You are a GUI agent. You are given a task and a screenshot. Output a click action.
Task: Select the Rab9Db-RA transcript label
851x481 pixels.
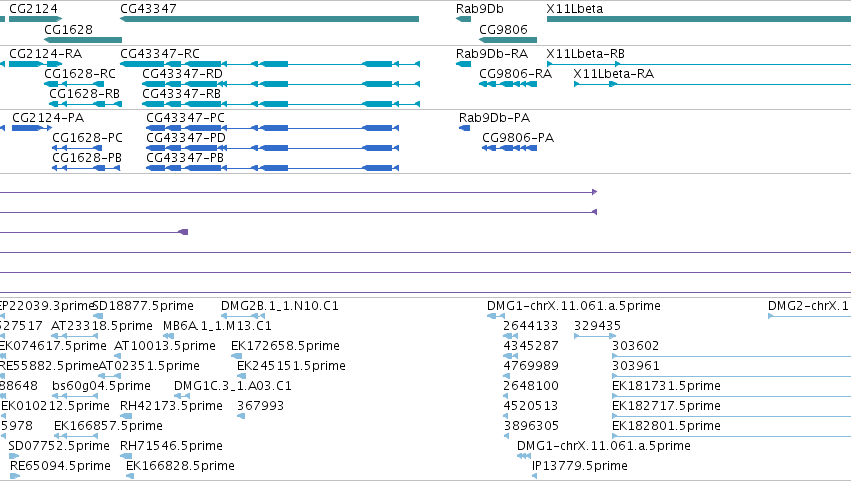(492, 54)
